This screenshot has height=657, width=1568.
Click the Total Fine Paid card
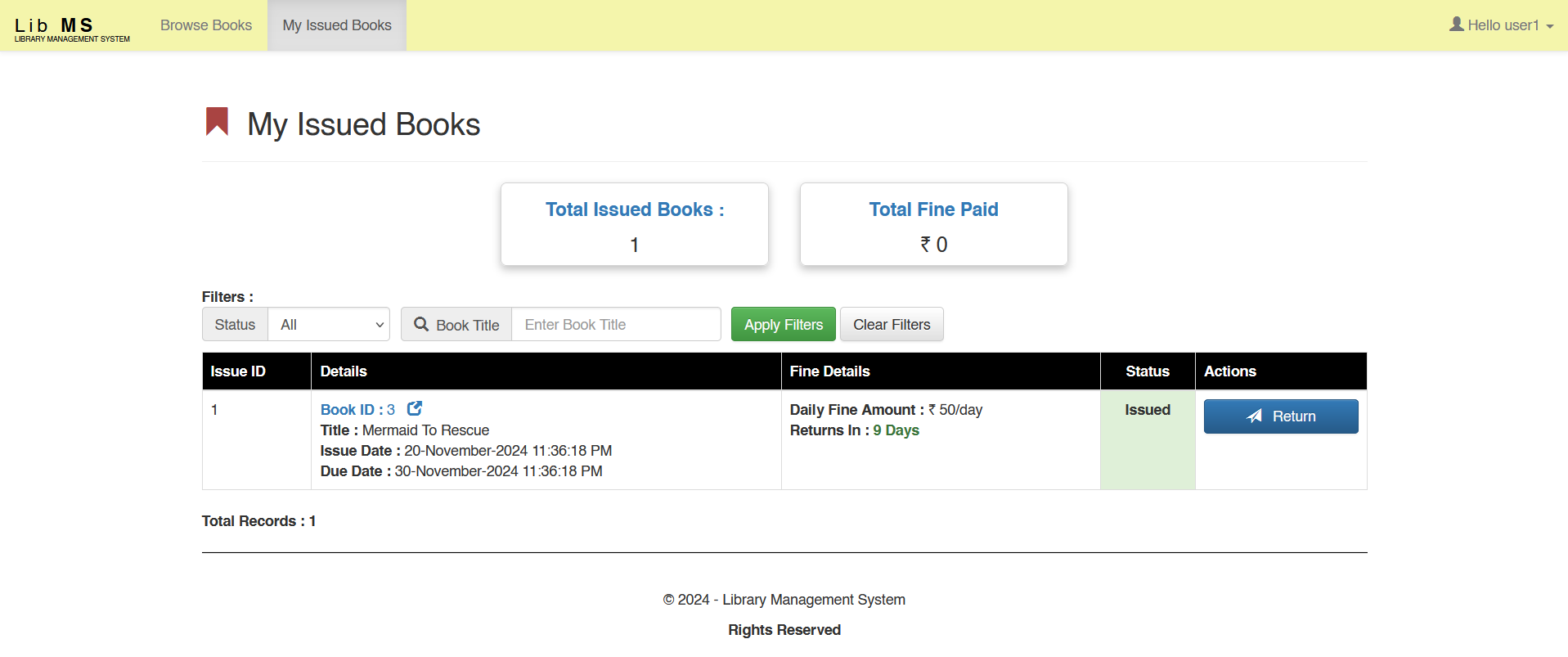point(934,224)
